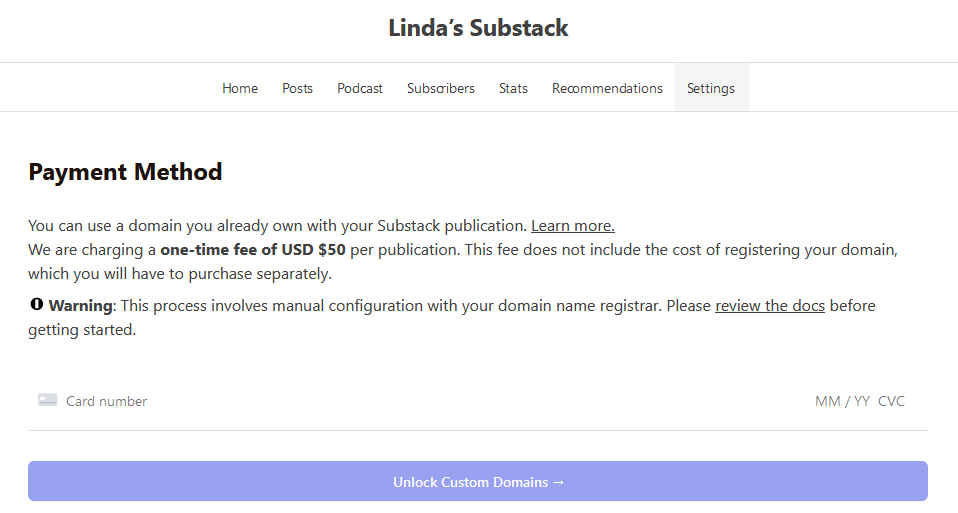Select the Recommendations tab
958x513 pixels.
607,88
